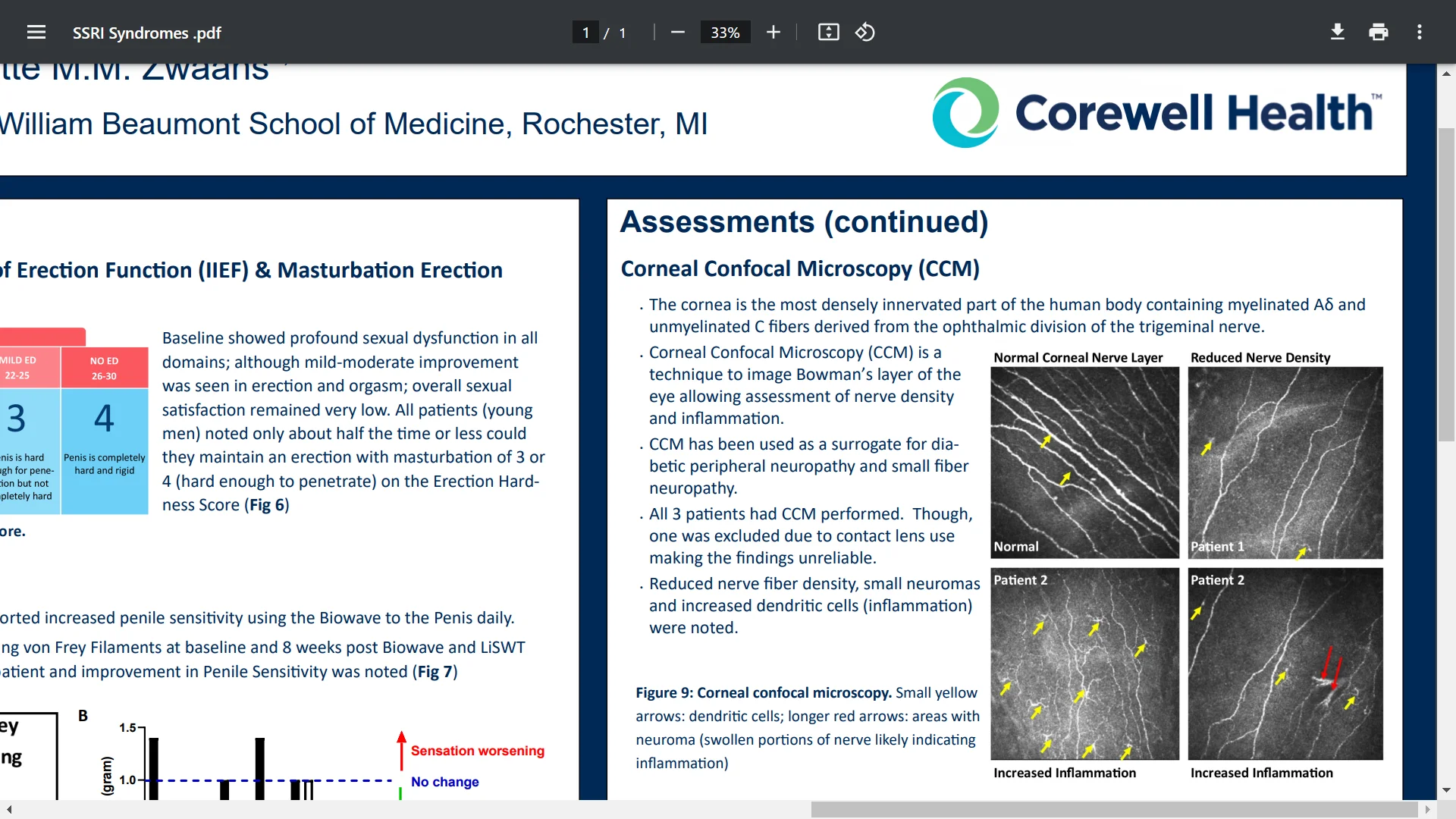Image resolution: width=1456 pixels, height=819 pixels.
Task: Edit the current page number field
Action: click(x=585, y=33)
